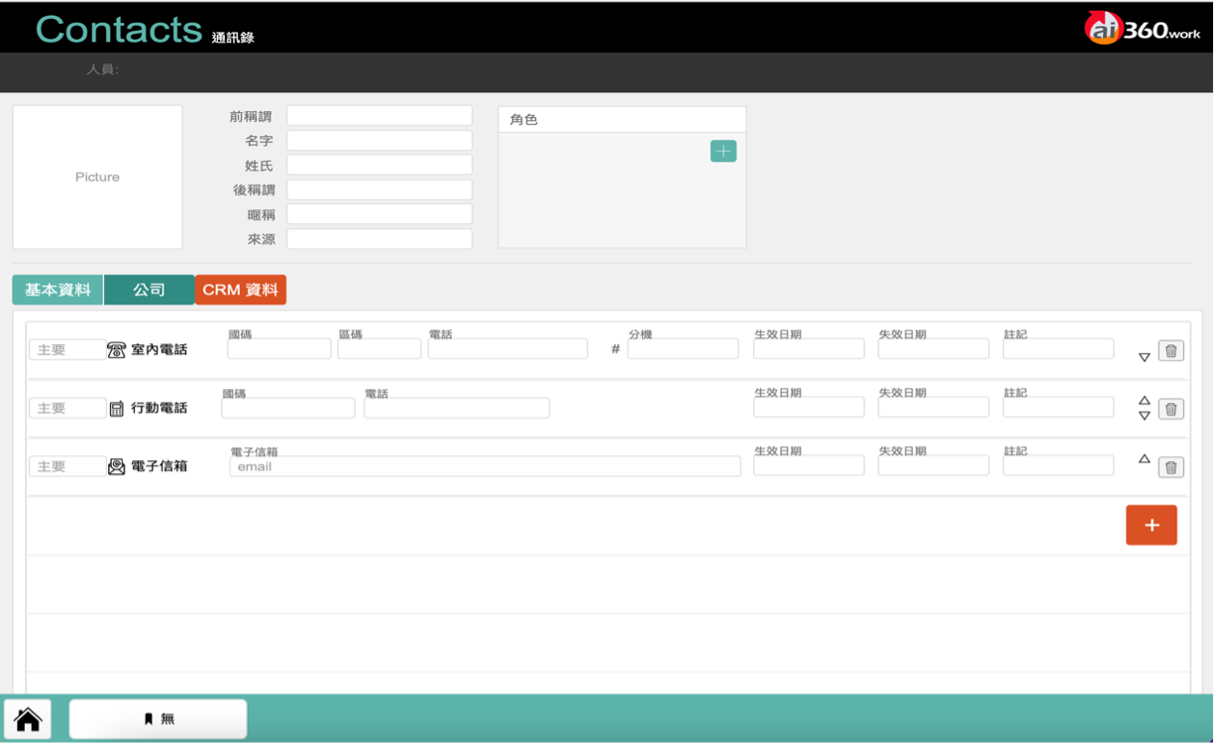
Task: Move 行動電話 row up with arrow
Action: 1144,401
